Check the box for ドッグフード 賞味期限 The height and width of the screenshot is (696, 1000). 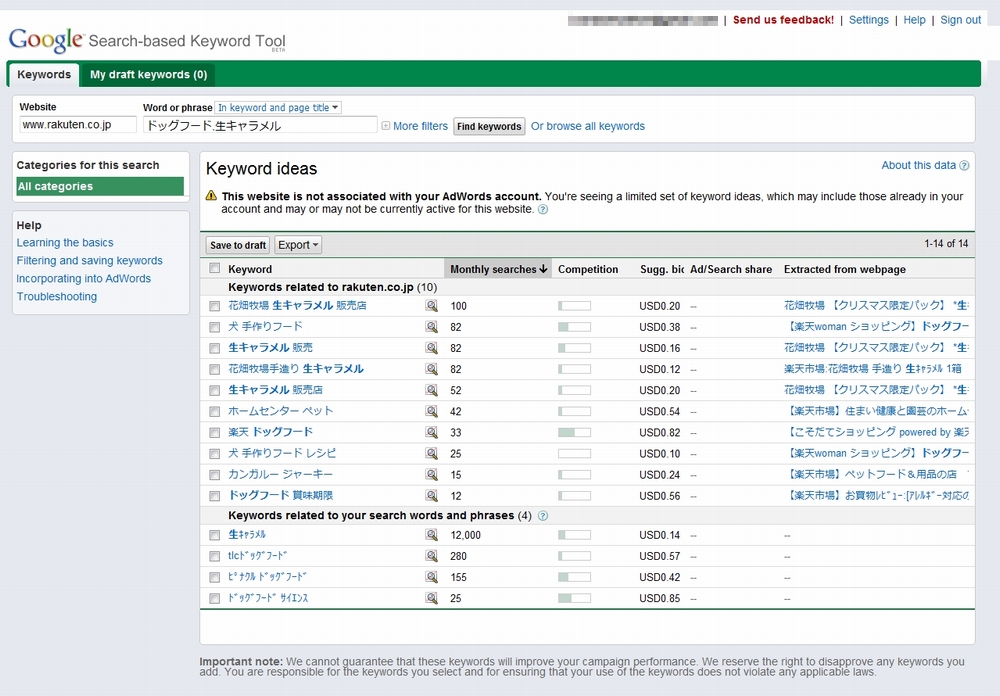(214, 496)
